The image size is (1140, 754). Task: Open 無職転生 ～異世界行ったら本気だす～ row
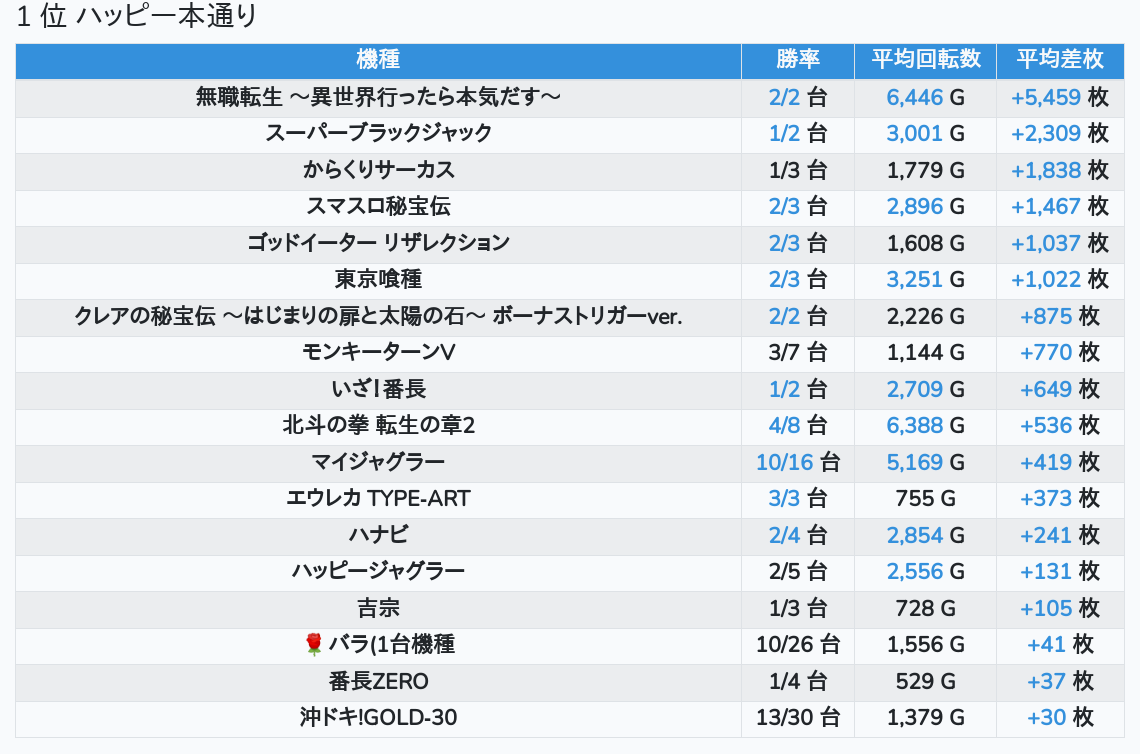(x=378, y=97)
